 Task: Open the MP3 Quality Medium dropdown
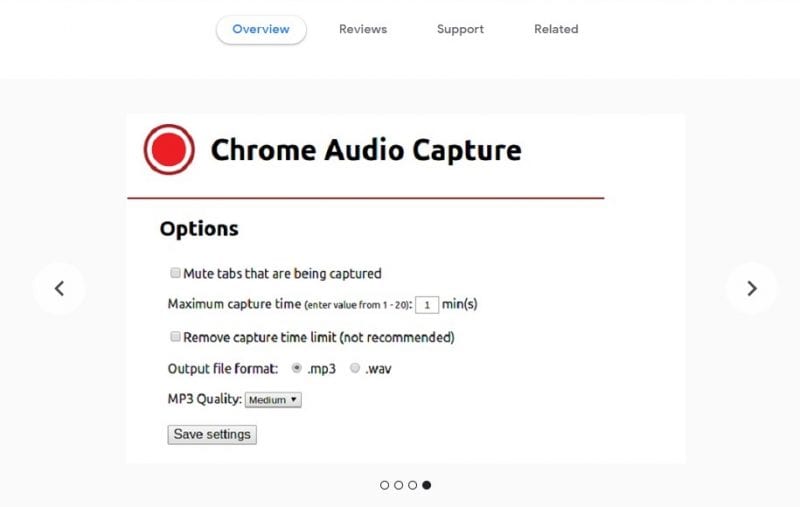click(x=273, y=400)
